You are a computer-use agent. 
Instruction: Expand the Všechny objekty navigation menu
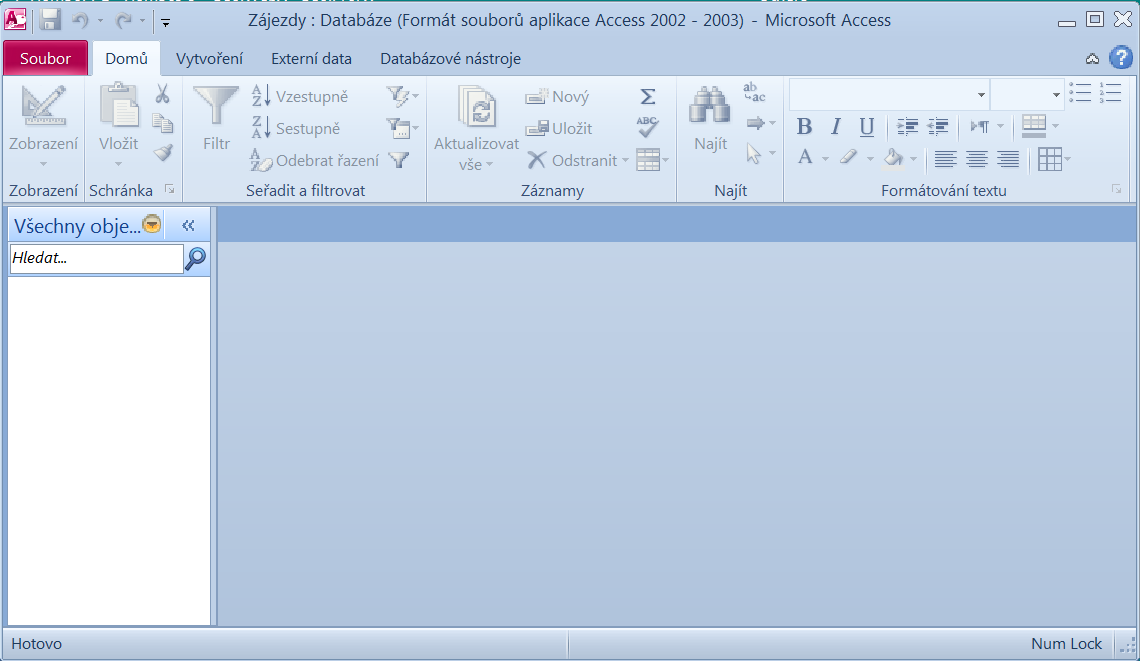click(x=152, y=225)
